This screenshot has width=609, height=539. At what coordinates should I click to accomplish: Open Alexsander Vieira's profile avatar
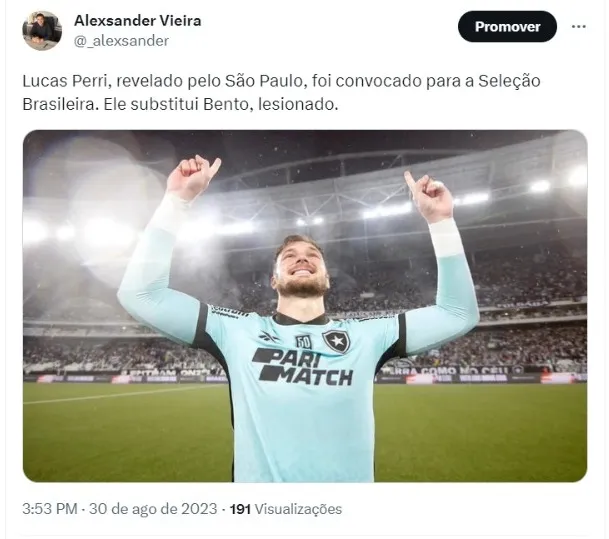(x=42, y=31)
